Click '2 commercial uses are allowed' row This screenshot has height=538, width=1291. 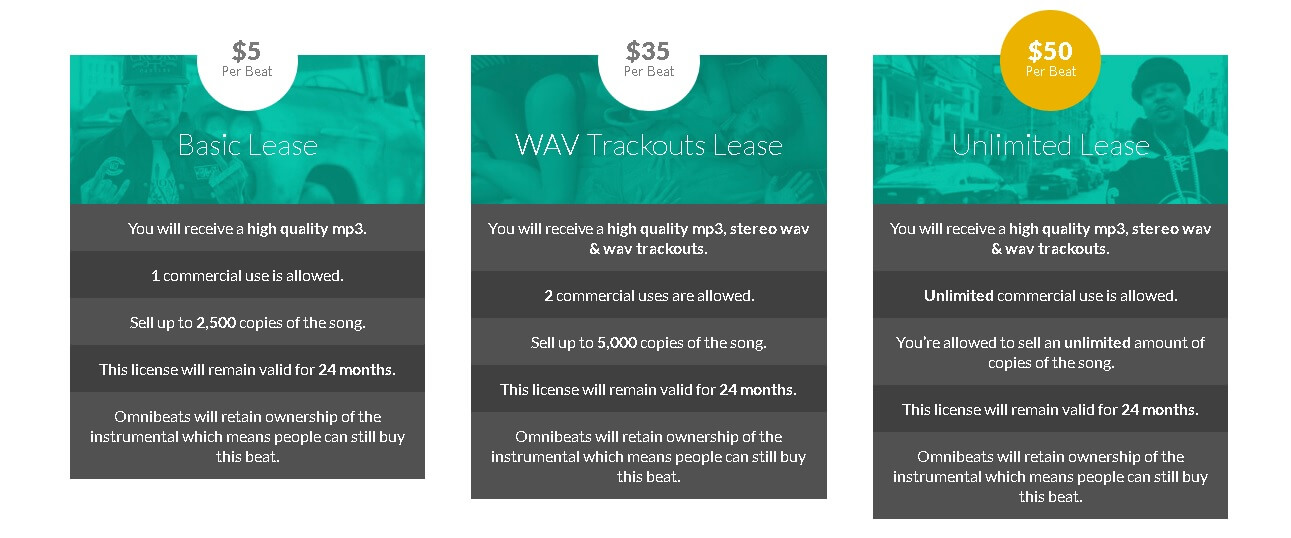(649, 295)
